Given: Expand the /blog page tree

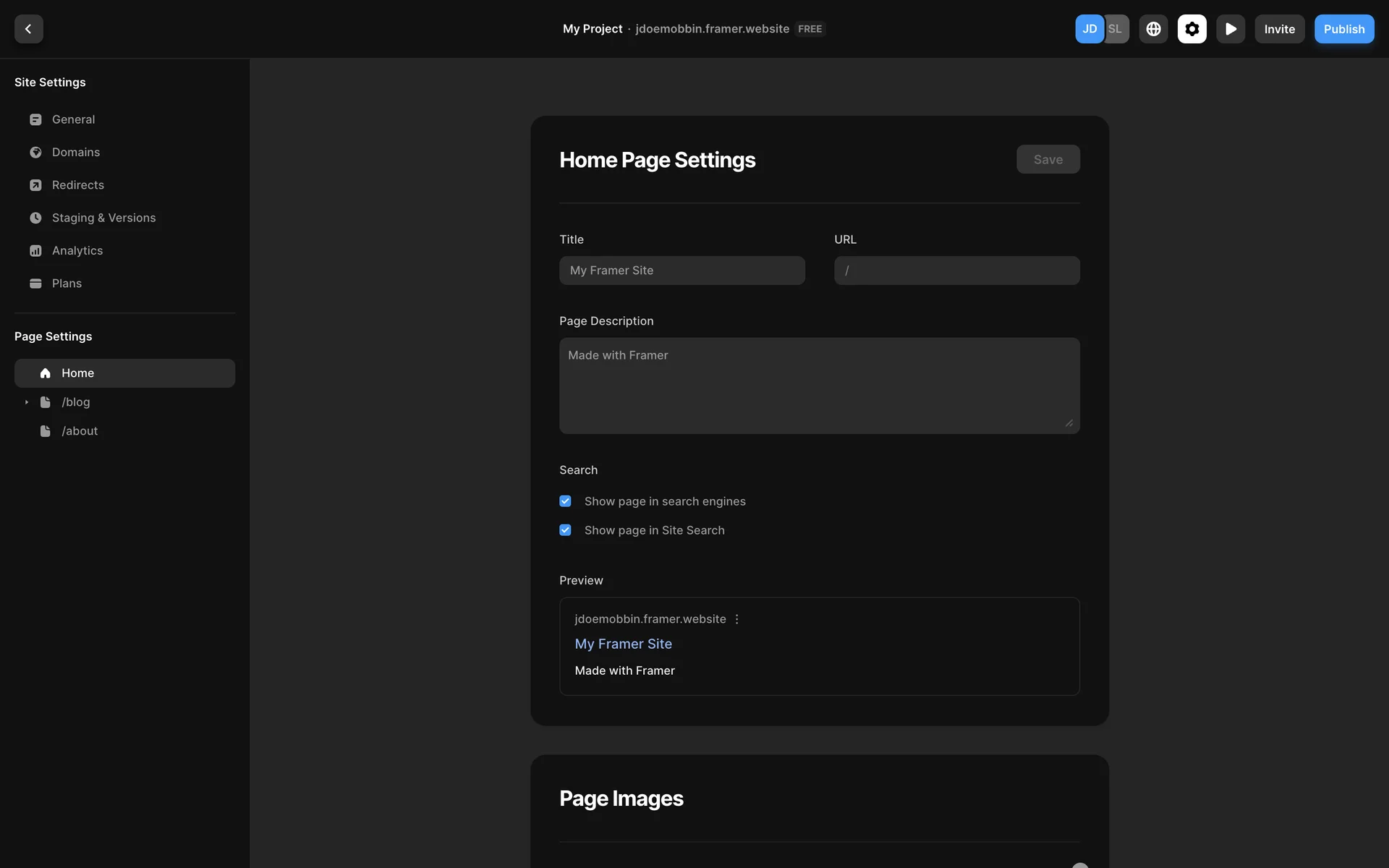Looking at the screenshot, I should (27, 402).
